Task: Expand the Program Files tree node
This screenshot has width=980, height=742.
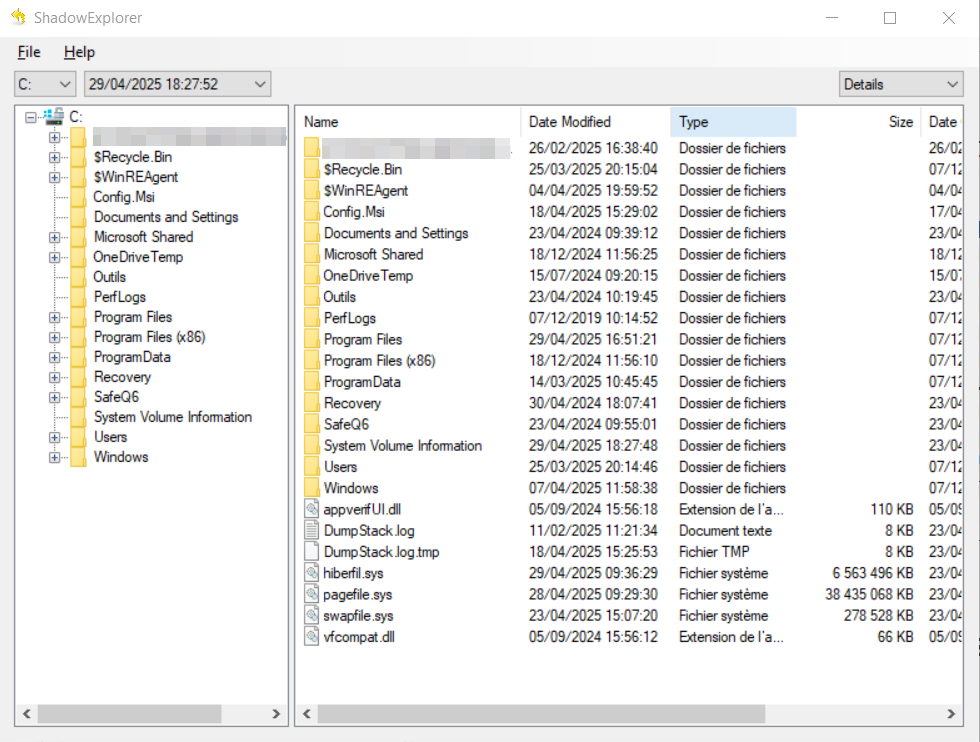Action: pos(54,317)
